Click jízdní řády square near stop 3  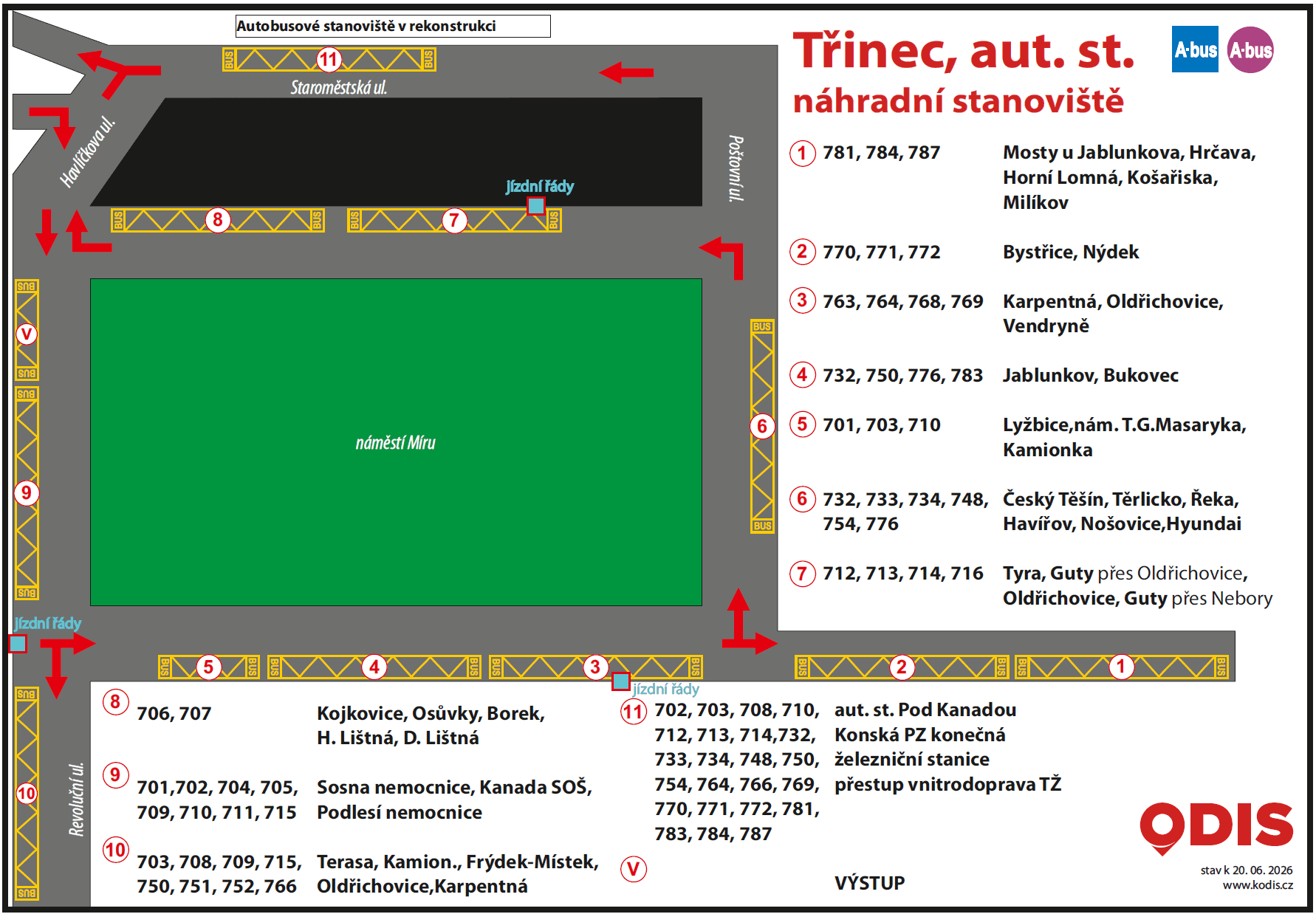point(621,681)
